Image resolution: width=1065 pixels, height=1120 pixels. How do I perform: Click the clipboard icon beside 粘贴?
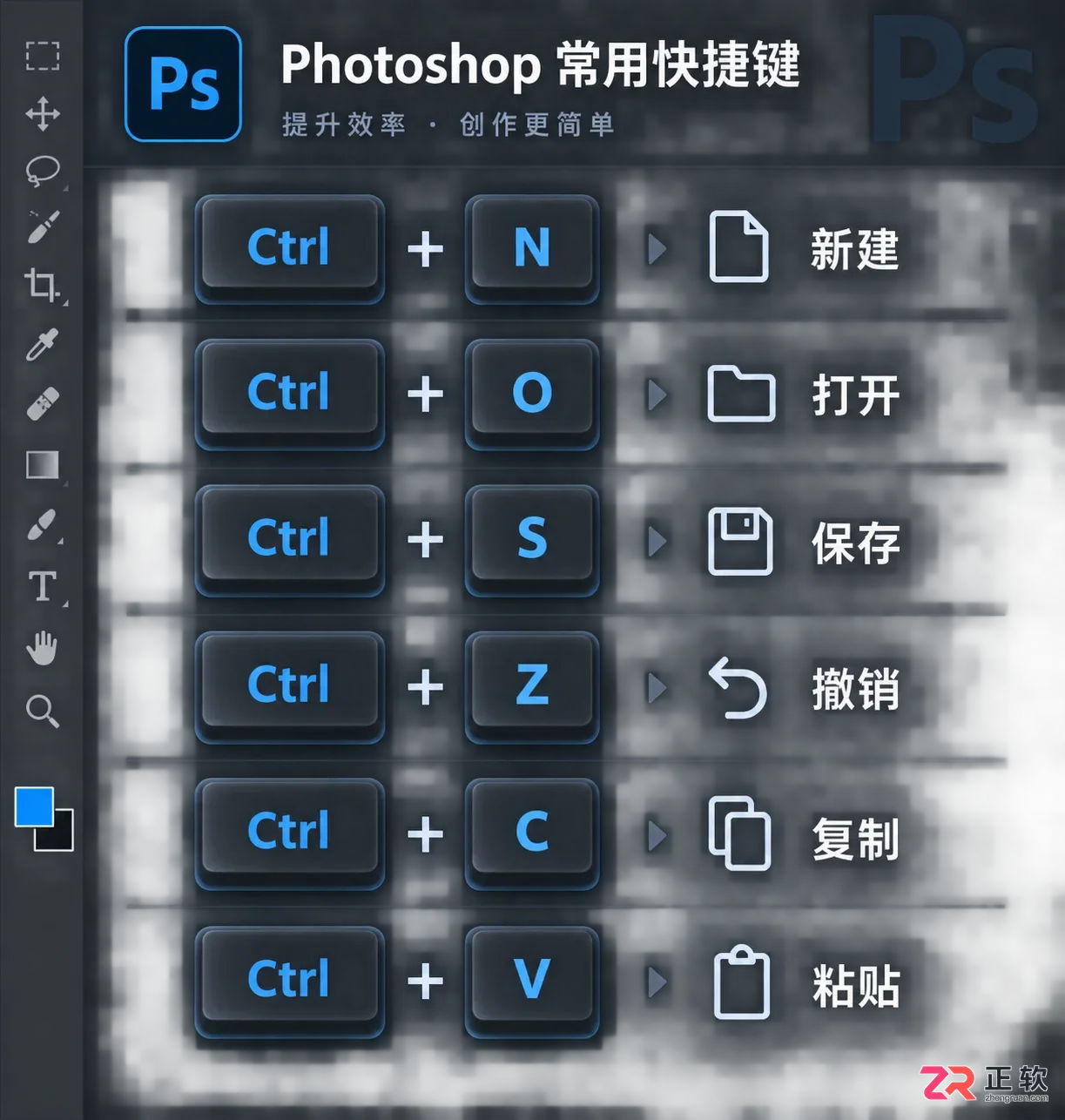point(742,982)
